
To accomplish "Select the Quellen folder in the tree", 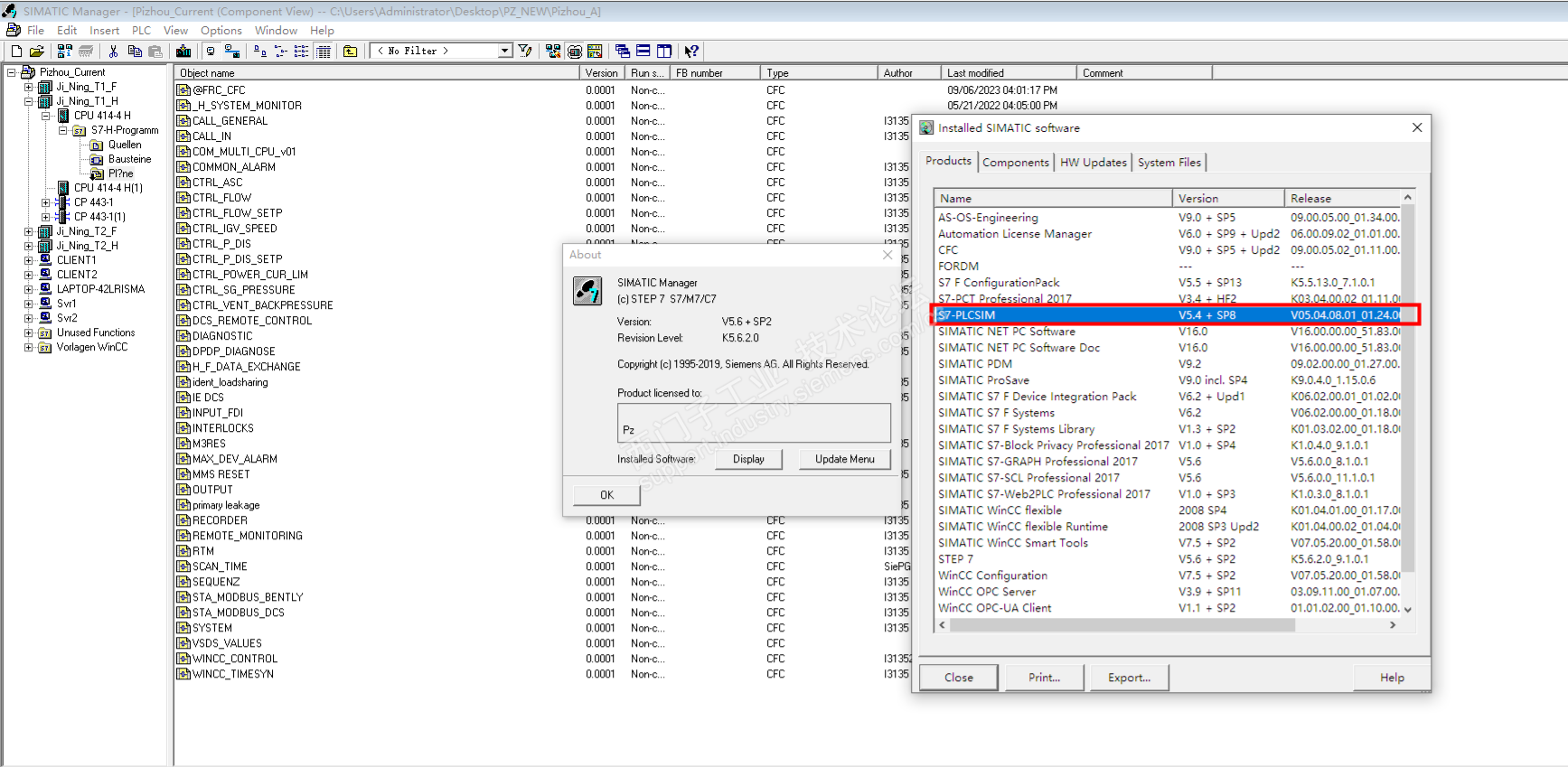I will point(125,145).
